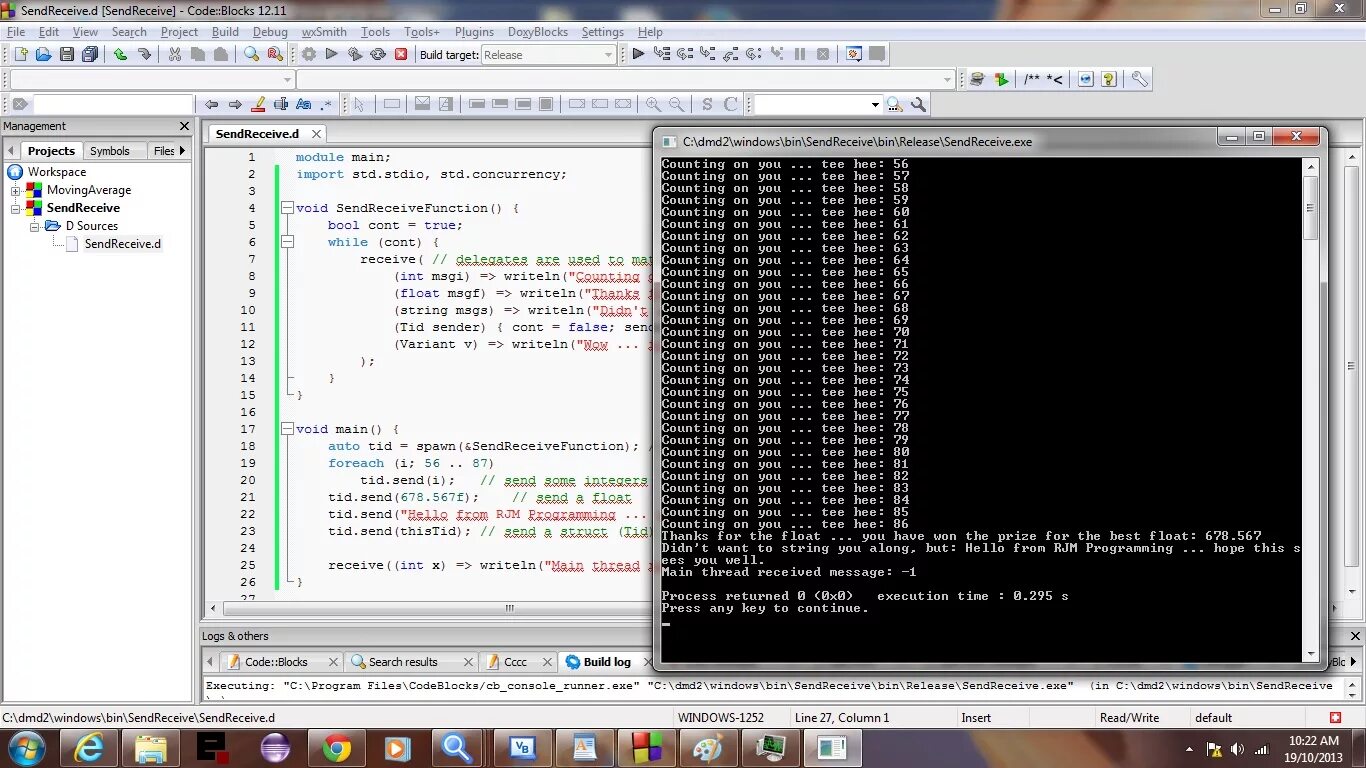Fold the SendReceiveFunction block at line 4
1366x768 pixels.
click(x=287, y=208)
